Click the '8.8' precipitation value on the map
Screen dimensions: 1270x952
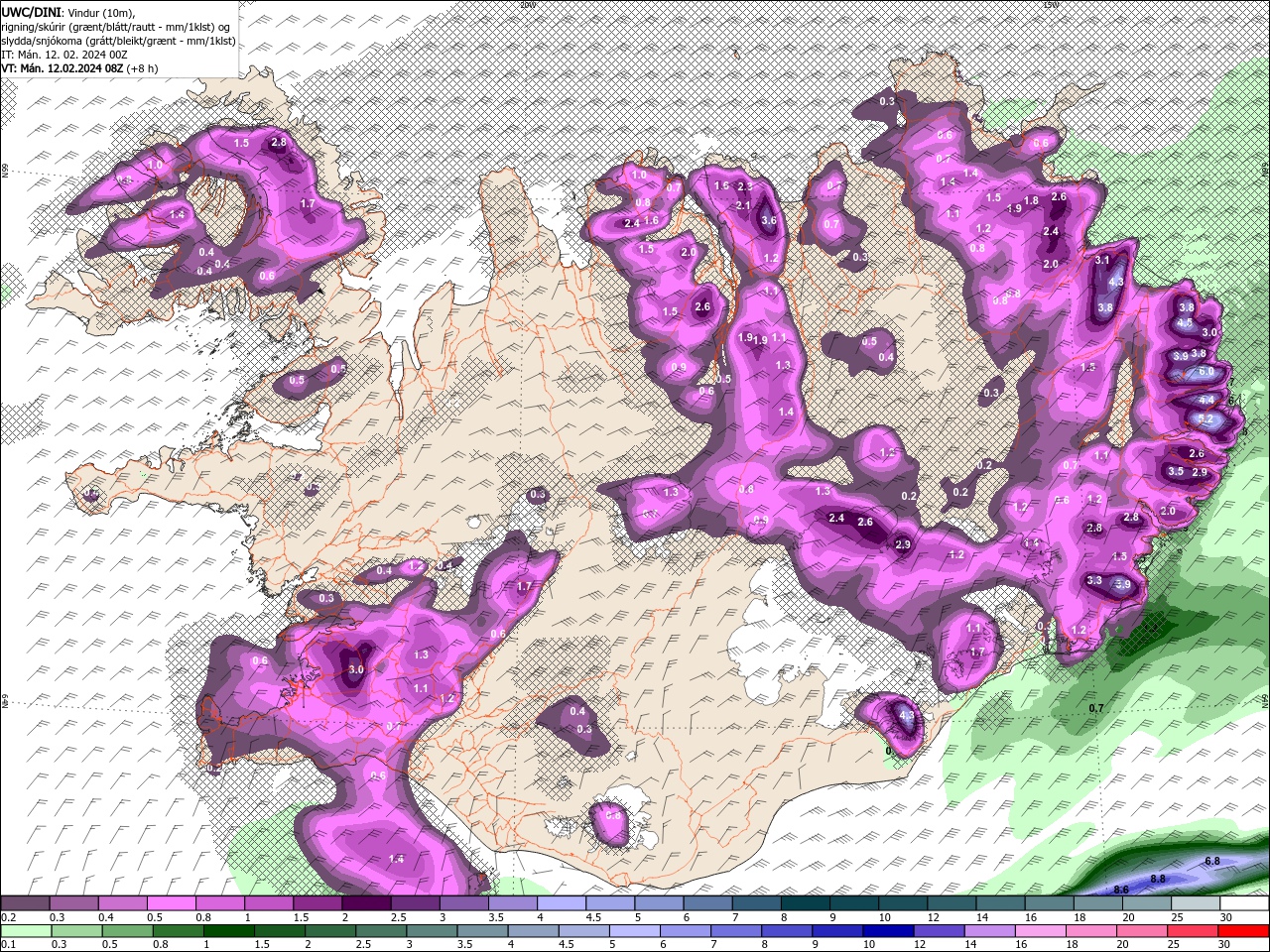point(1158,879)
